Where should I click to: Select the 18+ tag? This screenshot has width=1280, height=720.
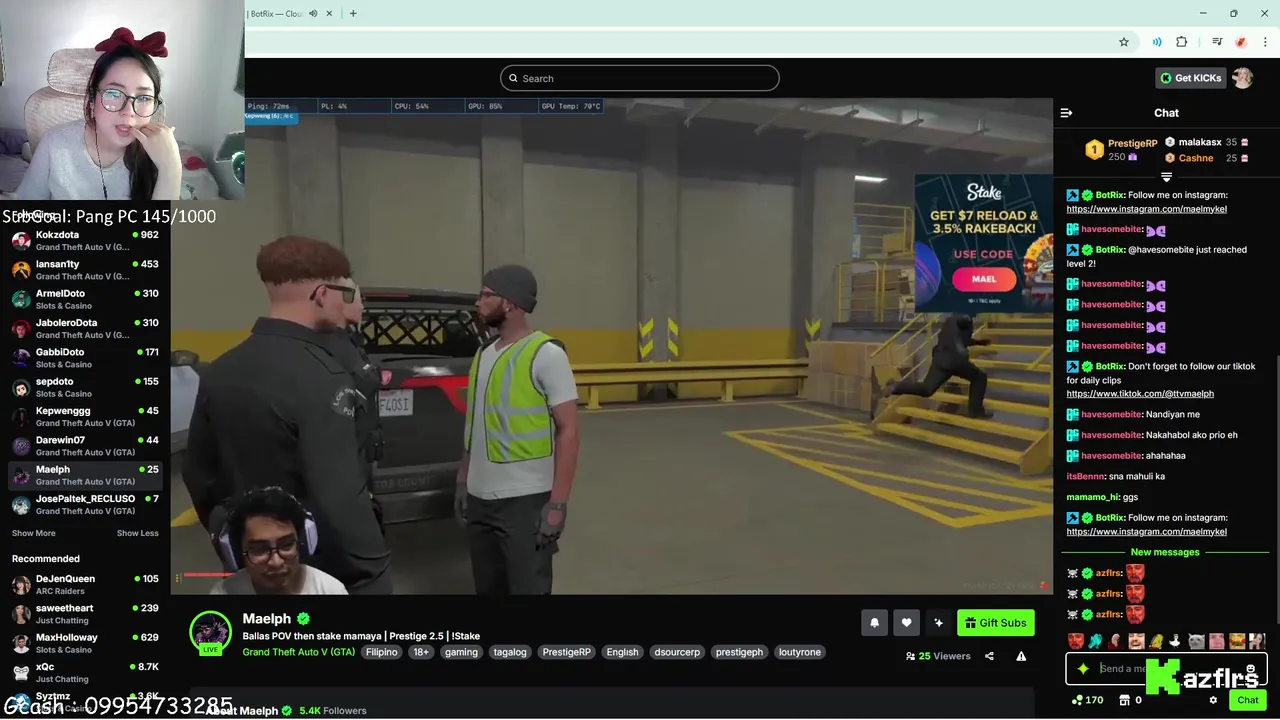pos(421,652)
